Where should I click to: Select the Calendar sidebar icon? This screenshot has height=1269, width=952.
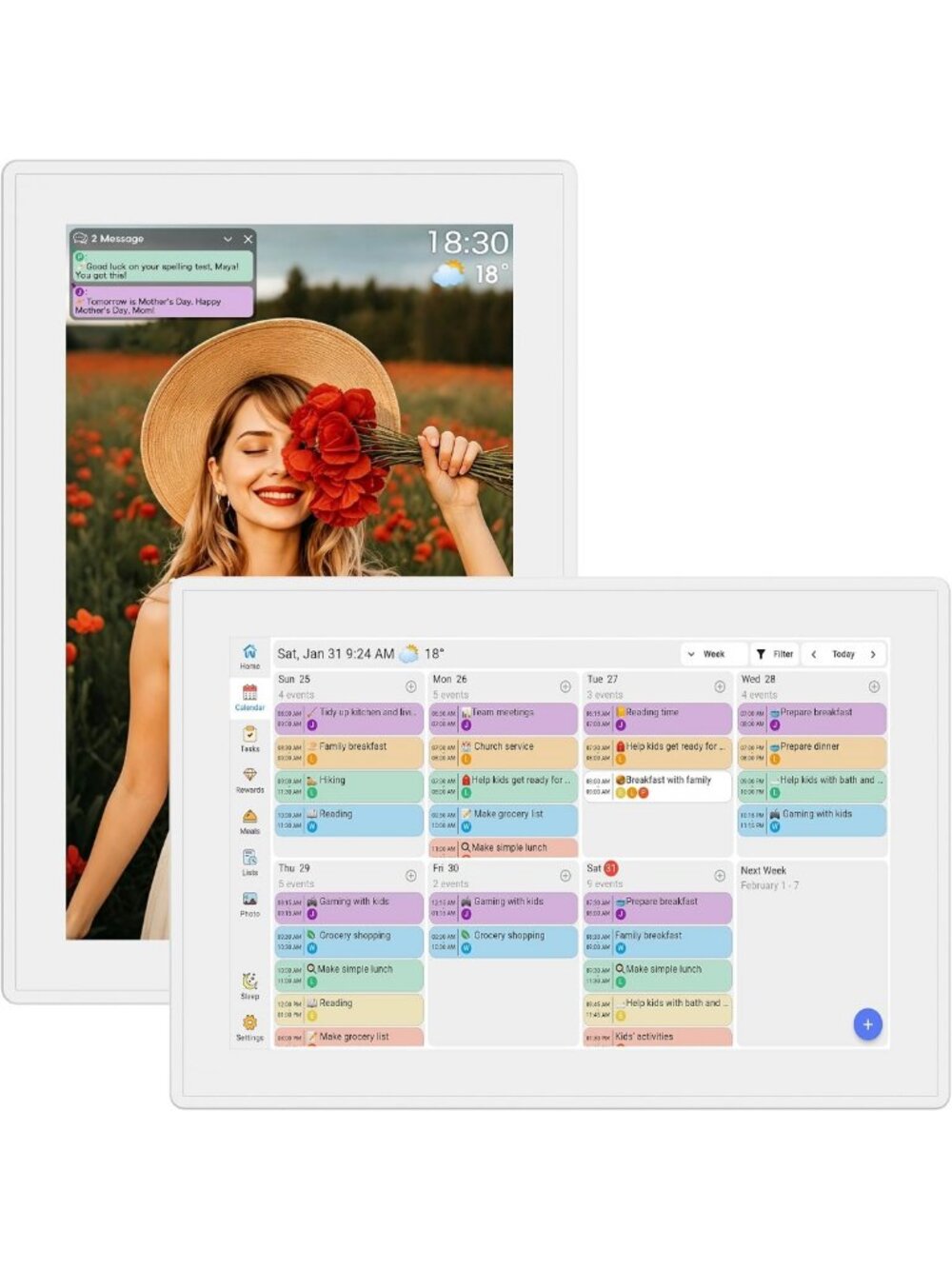click(249, 697)
